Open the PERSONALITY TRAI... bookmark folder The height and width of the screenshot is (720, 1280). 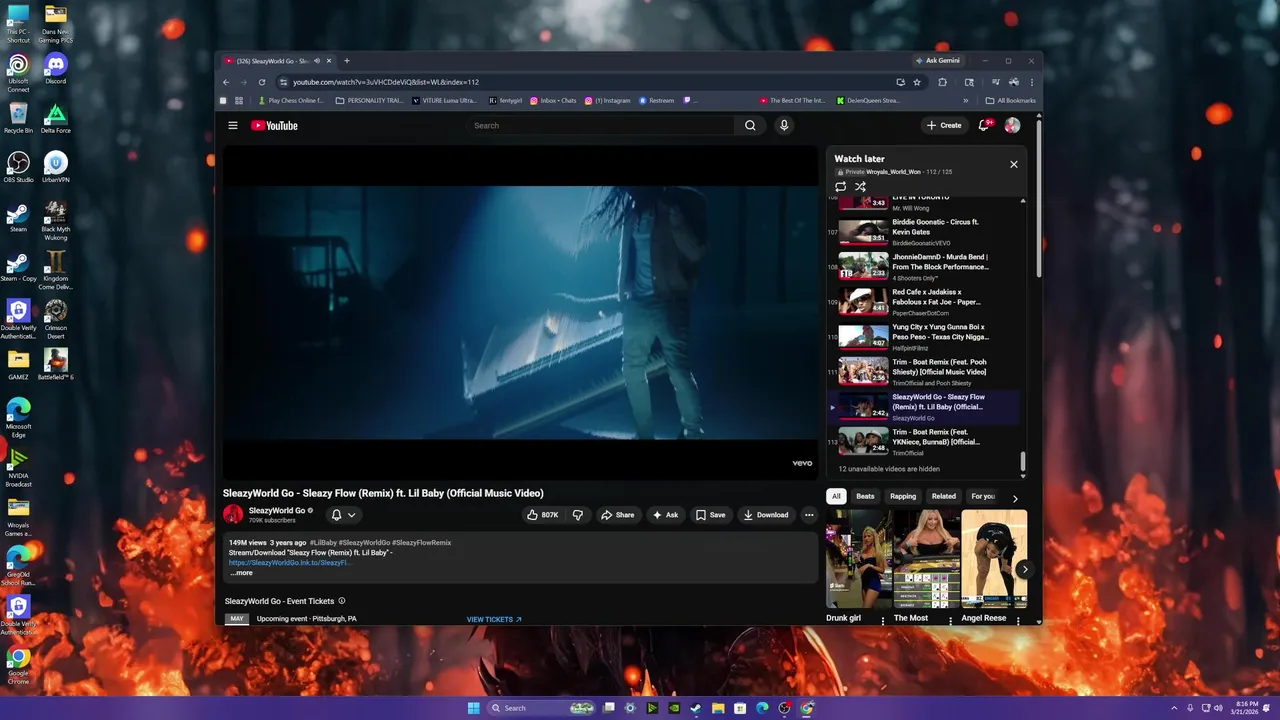[370, 100]
